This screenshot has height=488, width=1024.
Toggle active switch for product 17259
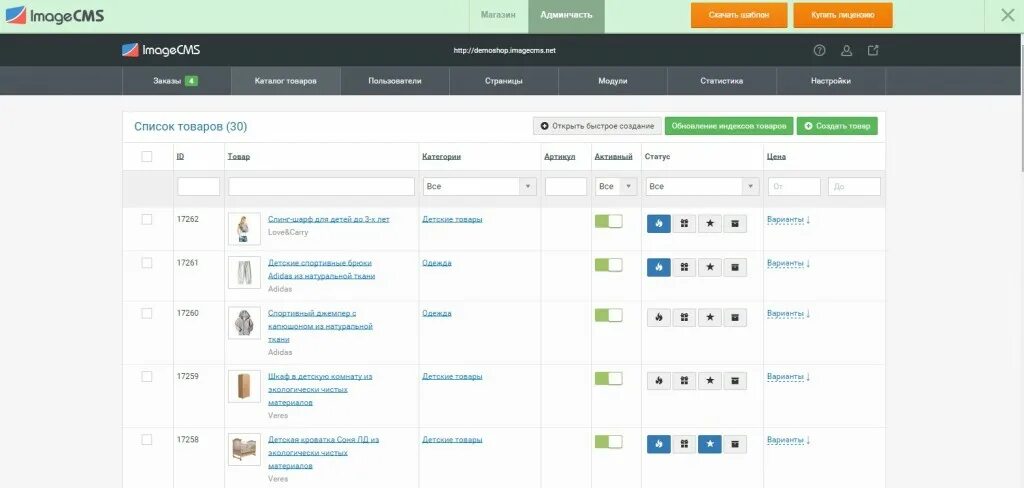(x=608, y=379)
